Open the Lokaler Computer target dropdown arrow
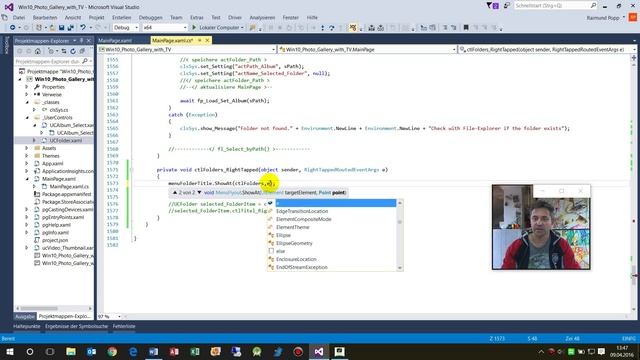640x360 pixels. tap(242, 28)
